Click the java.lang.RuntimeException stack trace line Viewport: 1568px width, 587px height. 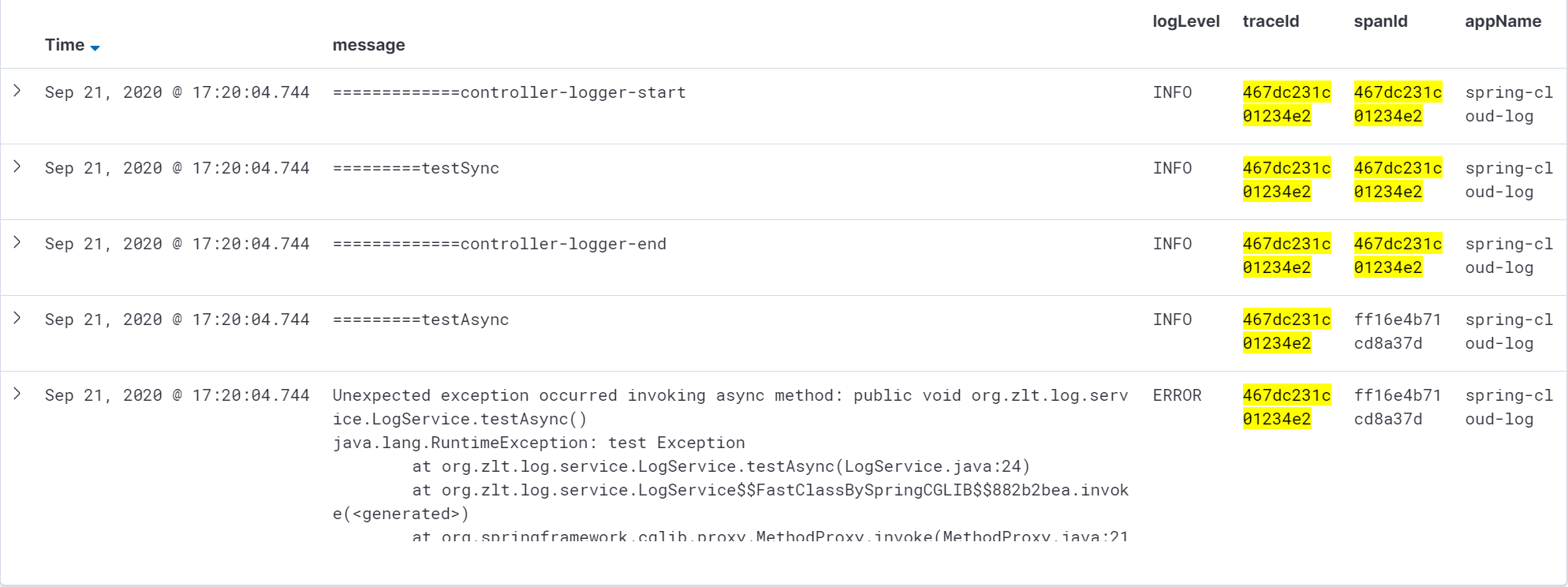tap(538, 443)
